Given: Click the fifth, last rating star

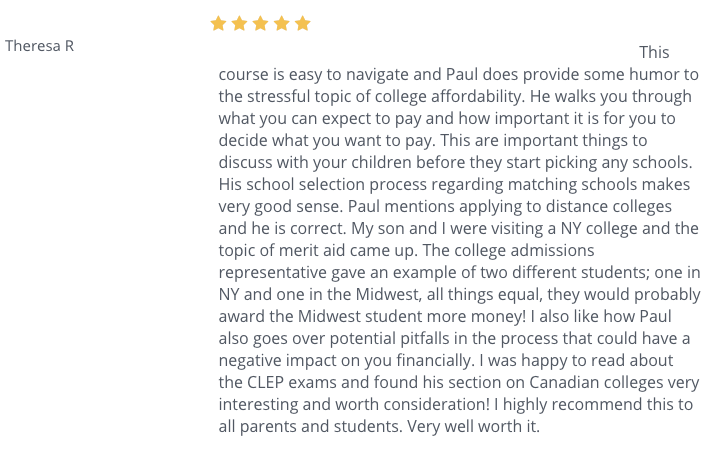Looking at the screenshot, I should click(302, 23).
